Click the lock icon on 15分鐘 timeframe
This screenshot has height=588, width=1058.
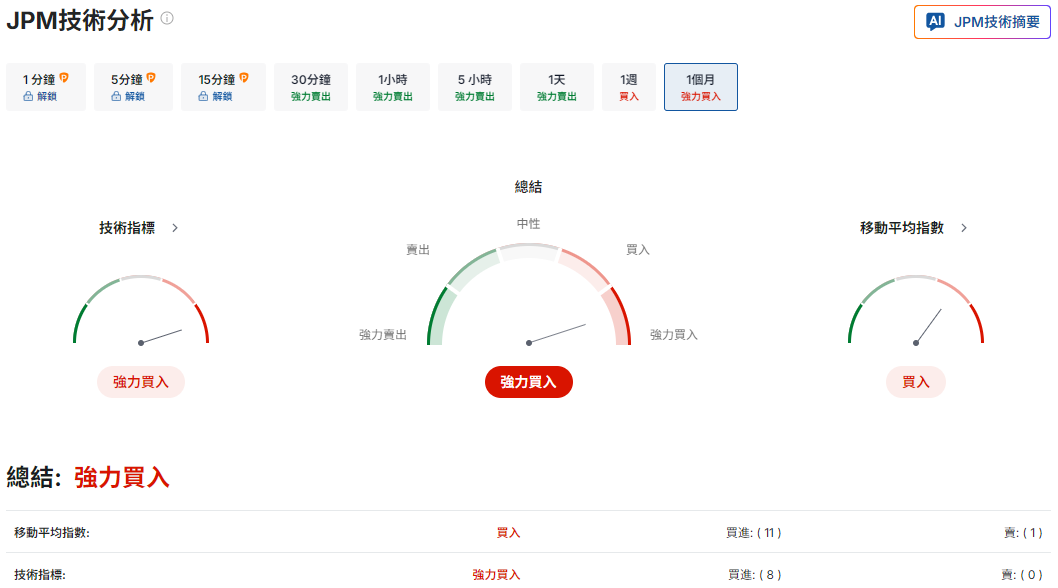coord(203,96)
